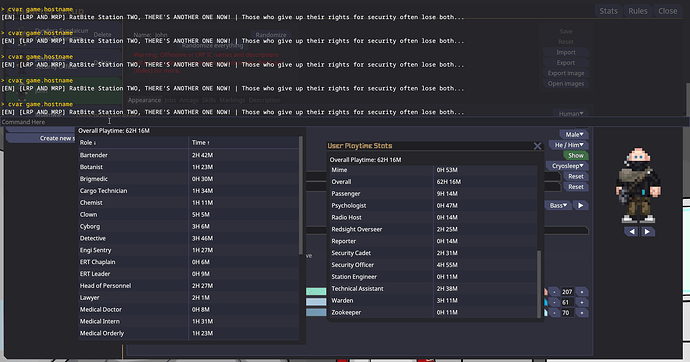Select the Botanist row
This screenshot has height=362, width=690.
pos(188,167)
